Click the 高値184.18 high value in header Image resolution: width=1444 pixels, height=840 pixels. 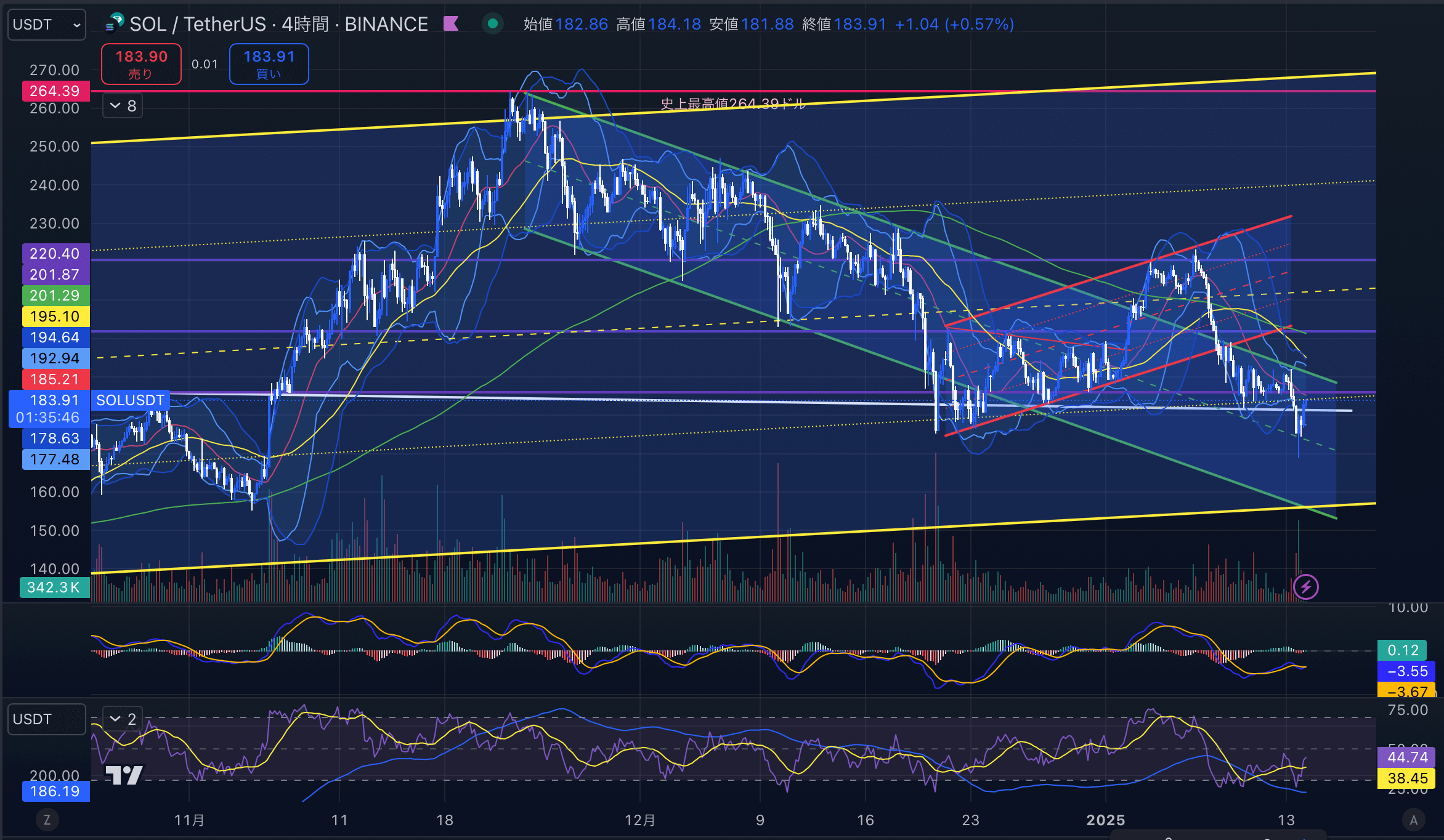click(658, 24)
